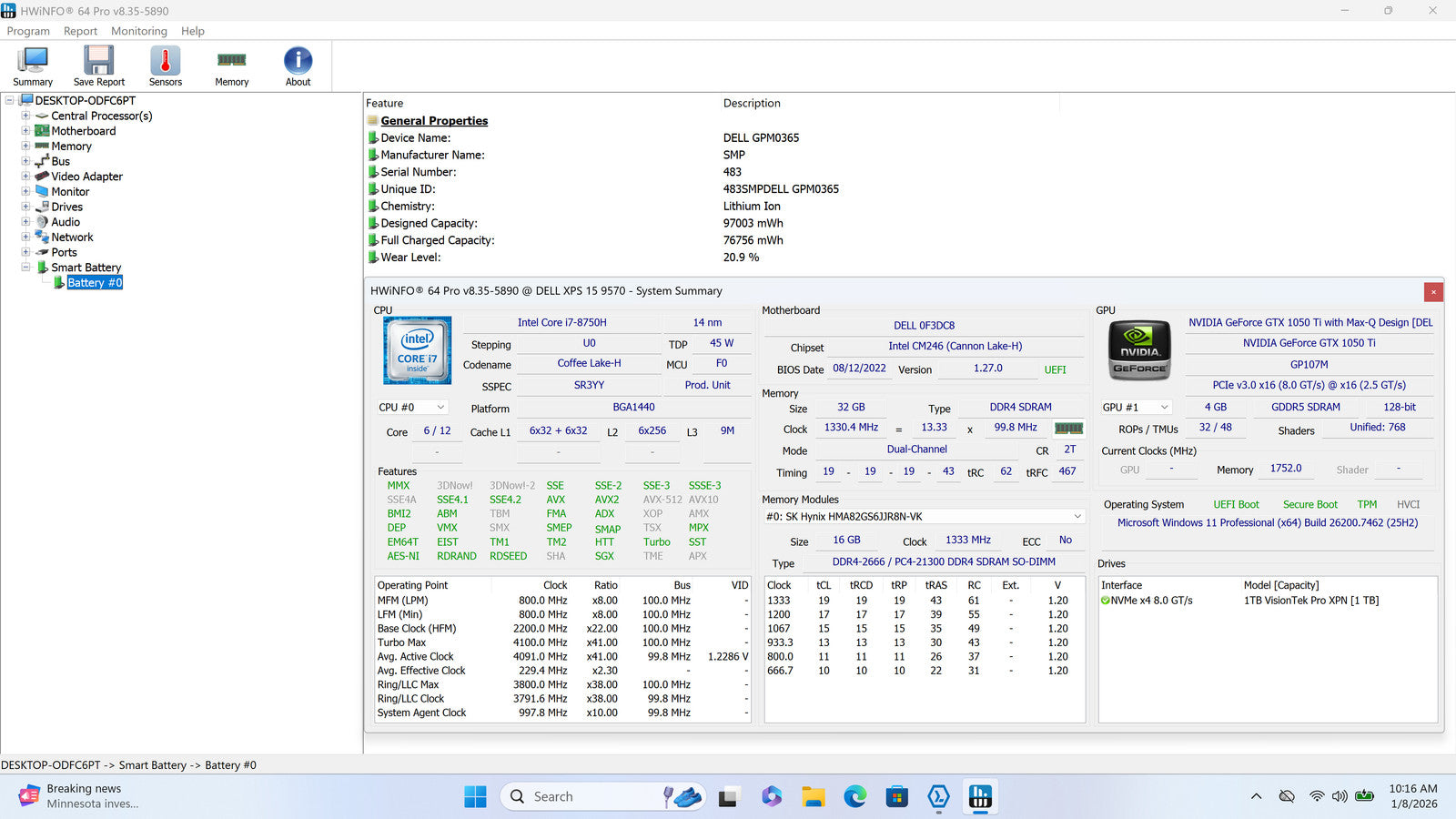The height and width of the screenshot is (819, 1456).
Task: Click the Intel Core i7 logo
Action: [417, 350]
